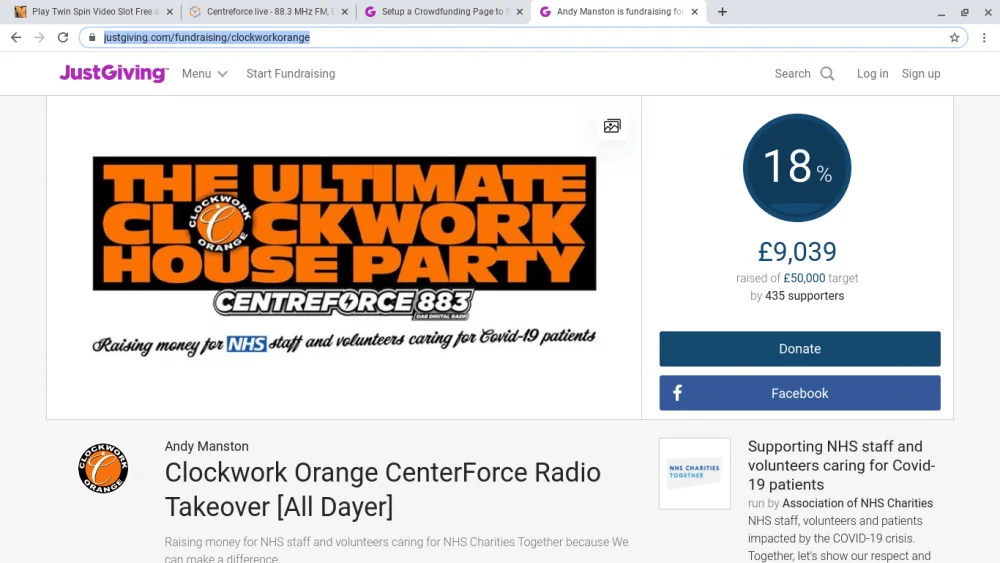Bookmark this page with the star icon
The image size is (1000, 563).
point(954,38)
